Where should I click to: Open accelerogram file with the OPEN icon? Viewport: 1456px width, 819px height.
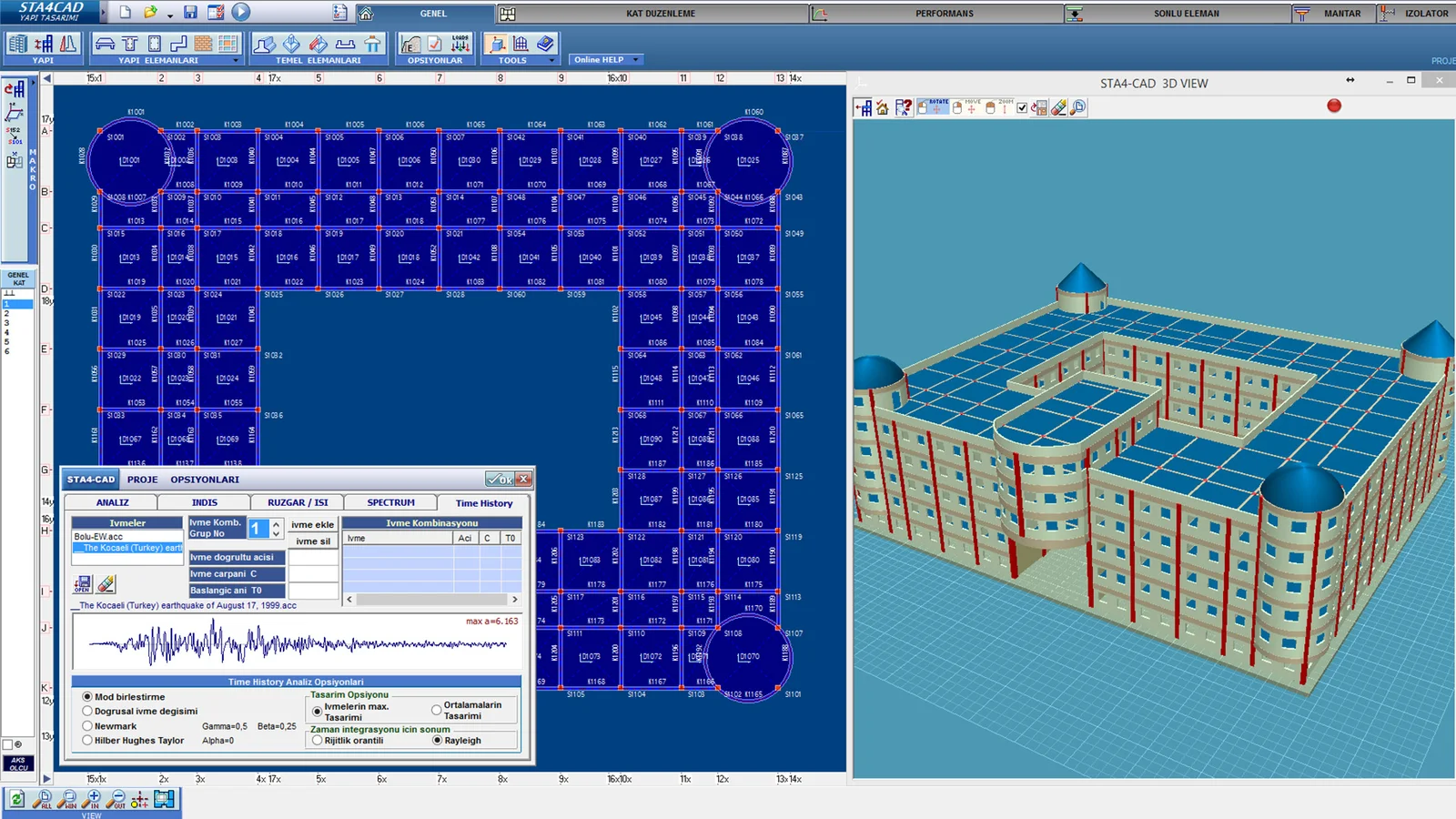(83, 584)
